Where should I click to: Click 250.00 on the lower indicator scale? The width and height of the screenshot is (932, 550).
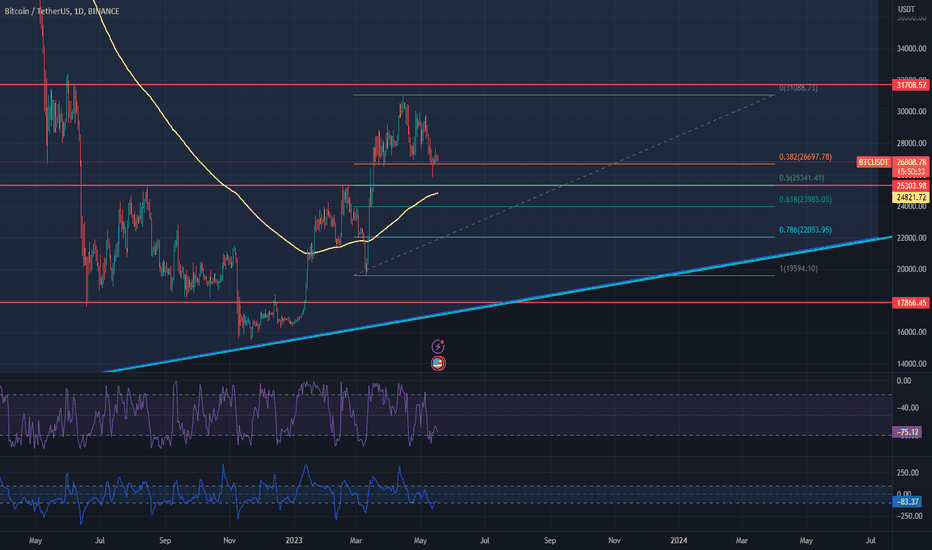[x=907, y=473]
